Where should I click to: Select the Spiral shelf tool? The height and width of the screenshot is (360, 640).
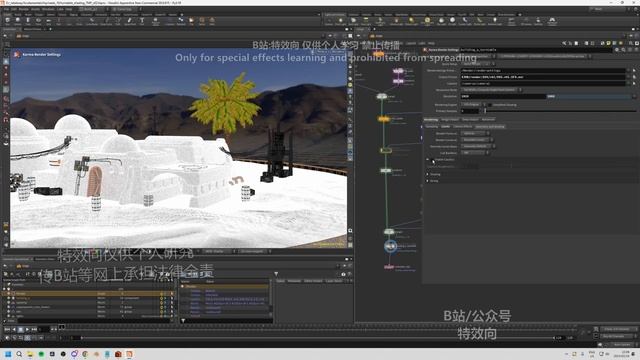click(202, 21)
